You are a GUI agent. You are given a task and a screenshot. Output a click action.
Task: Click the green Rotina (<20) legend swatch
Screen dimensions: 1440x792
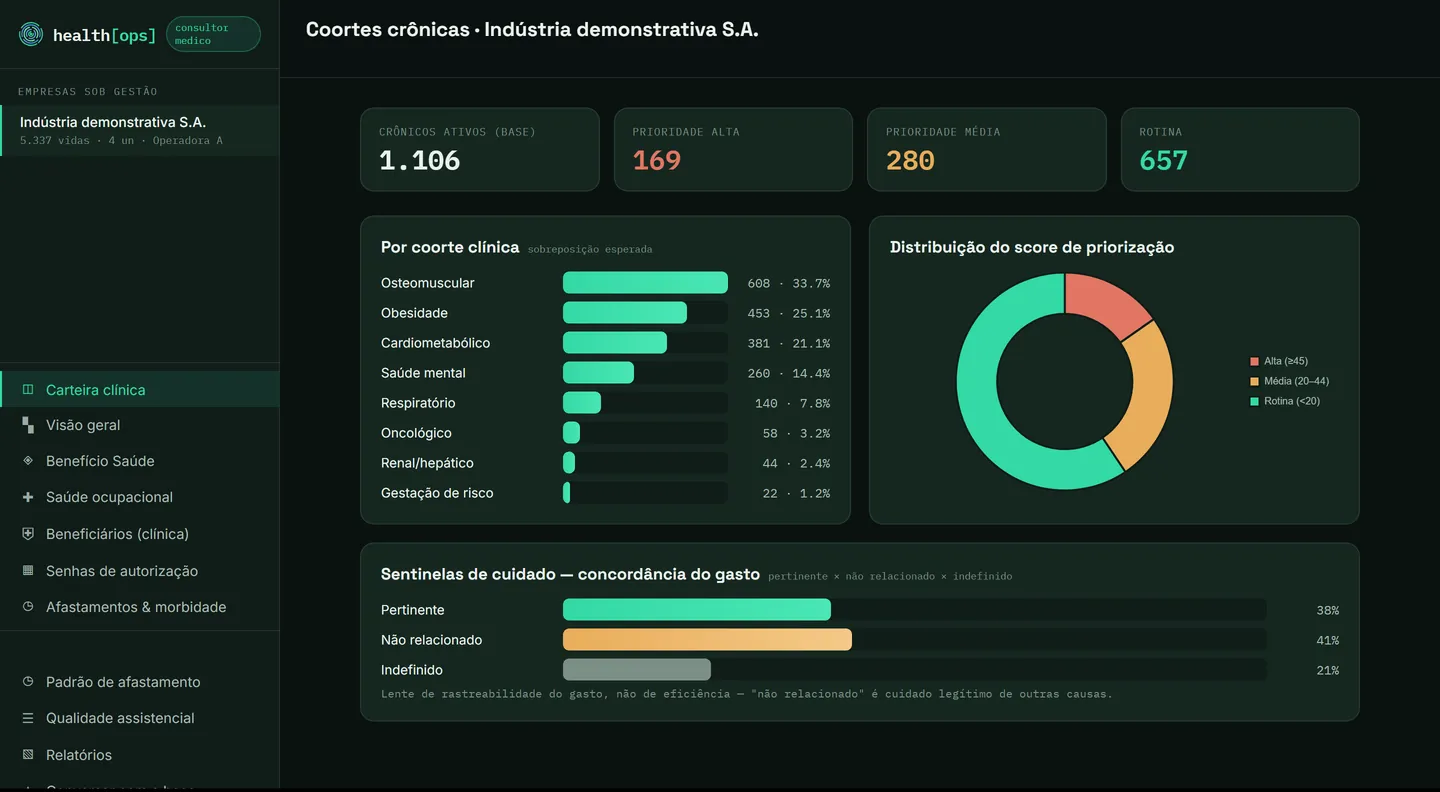[1255, 401]
